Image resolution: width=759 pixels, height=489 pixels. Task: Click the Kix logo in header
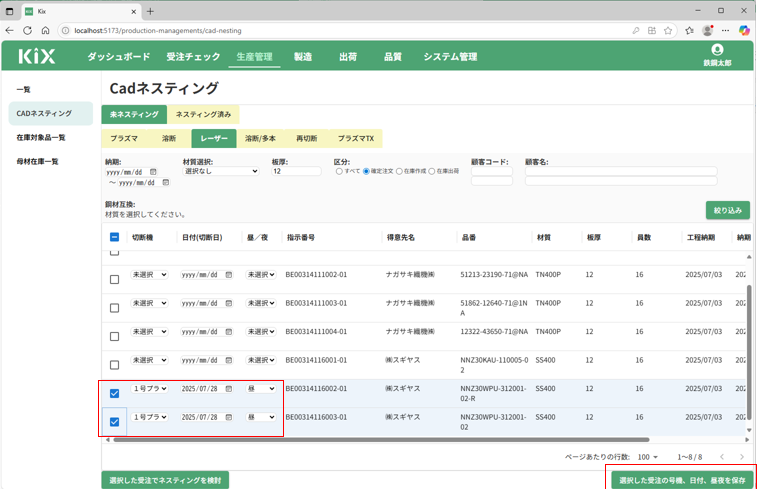pyautogui.click(x=37, y=56)
